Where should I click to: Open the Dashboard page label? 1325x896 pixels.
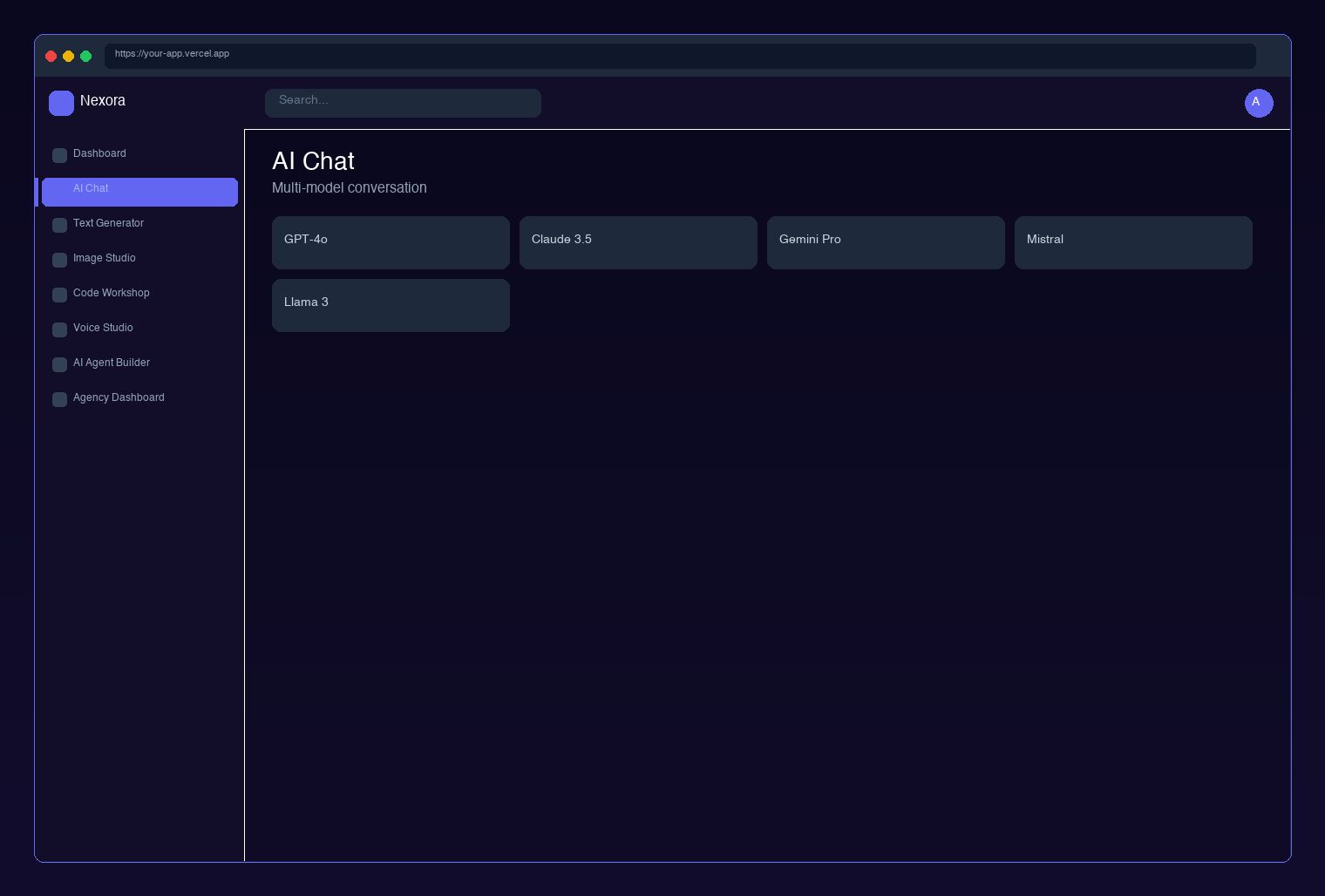[x=99, y=153]
